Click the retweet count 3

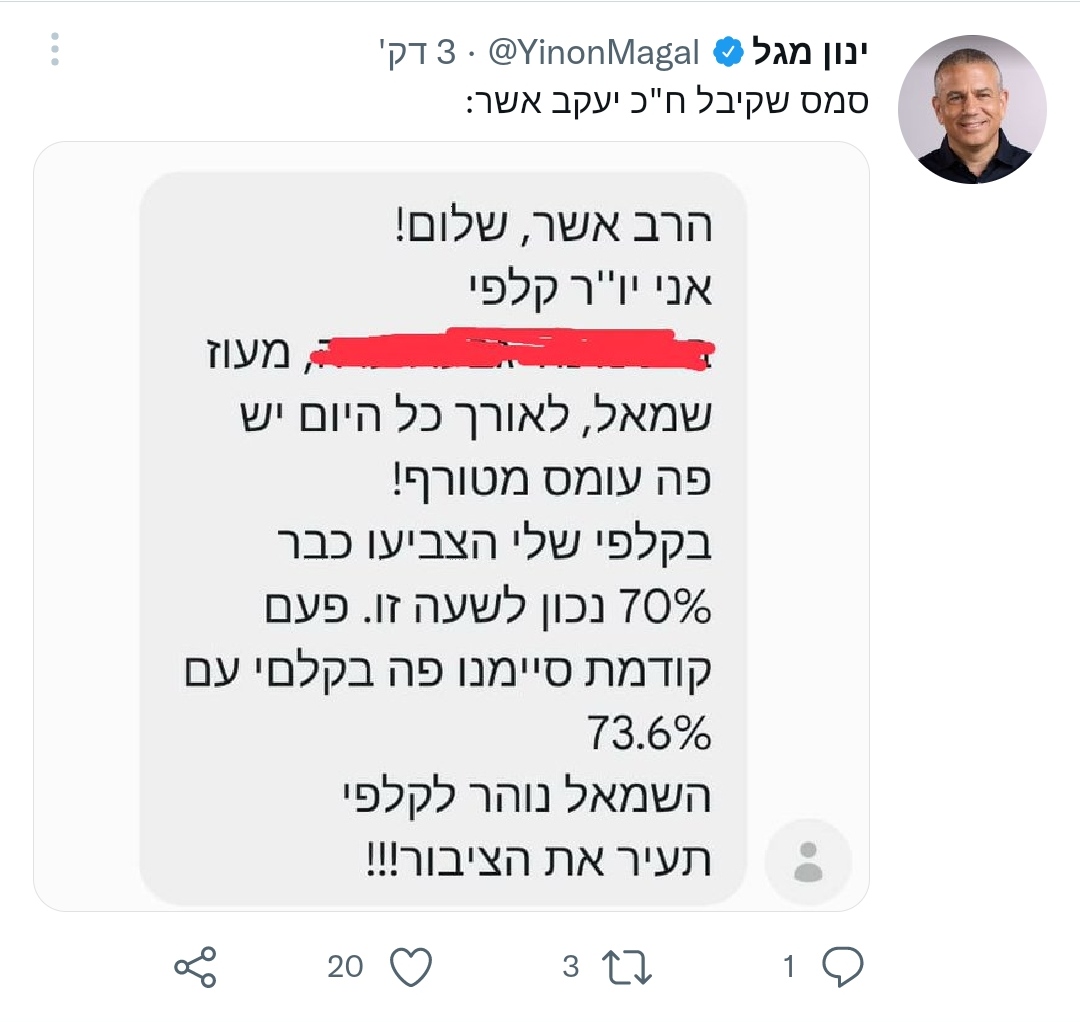click(571, 967)
